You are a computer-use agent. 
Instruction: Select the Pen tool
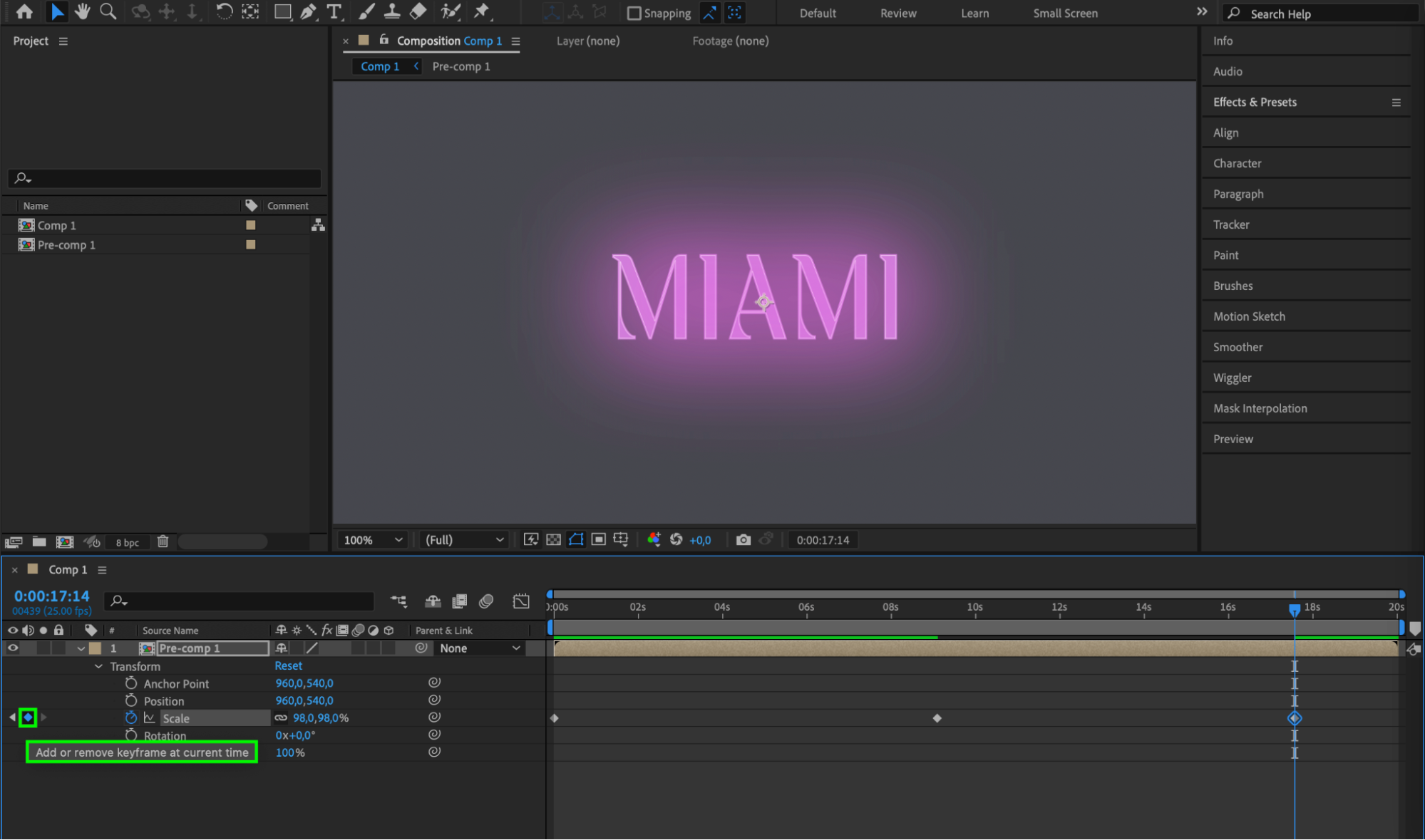tap(308, 11)
